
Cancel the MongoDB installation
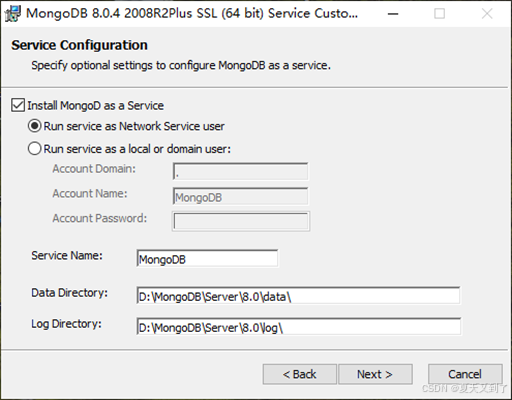click(x=465, y=374)
